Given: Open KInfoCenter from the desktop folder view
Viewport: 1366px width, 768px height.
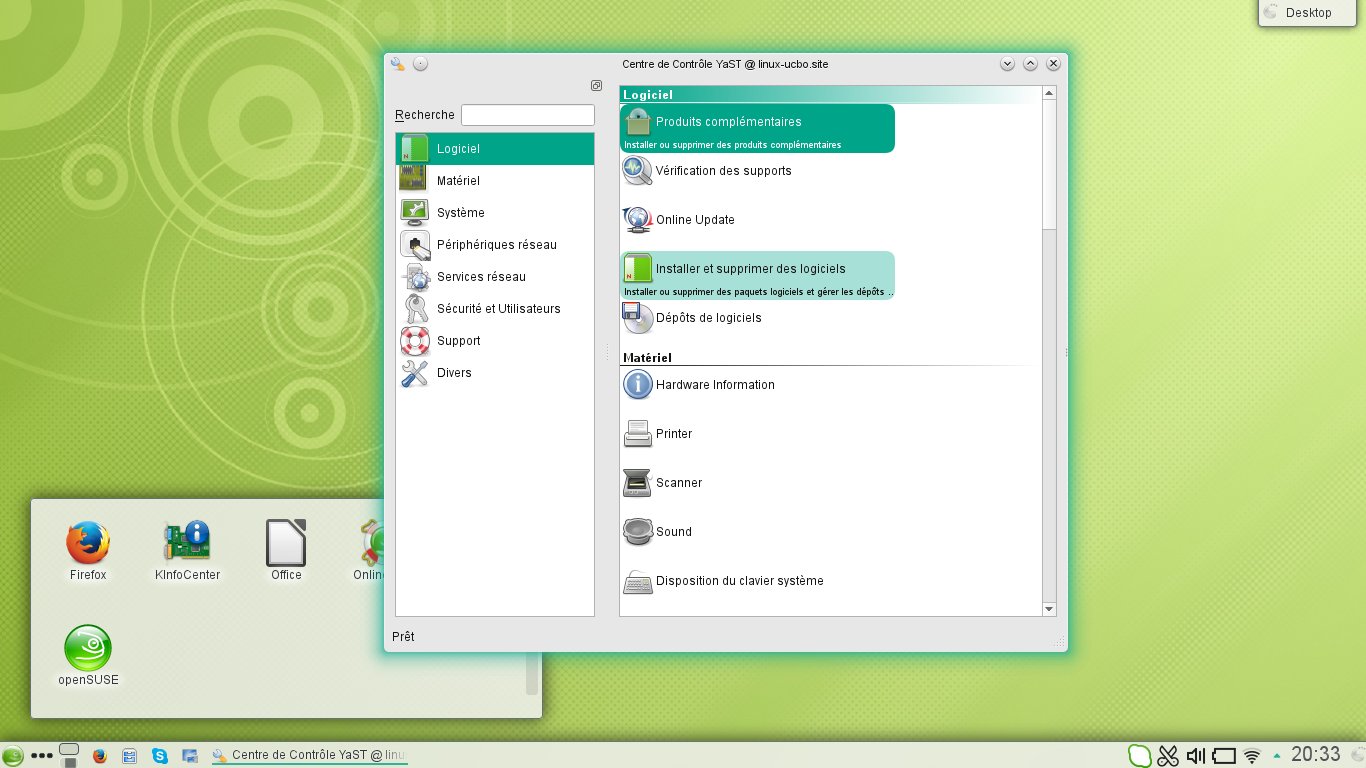Looking at the screenshot, I should tap(187, 550).
